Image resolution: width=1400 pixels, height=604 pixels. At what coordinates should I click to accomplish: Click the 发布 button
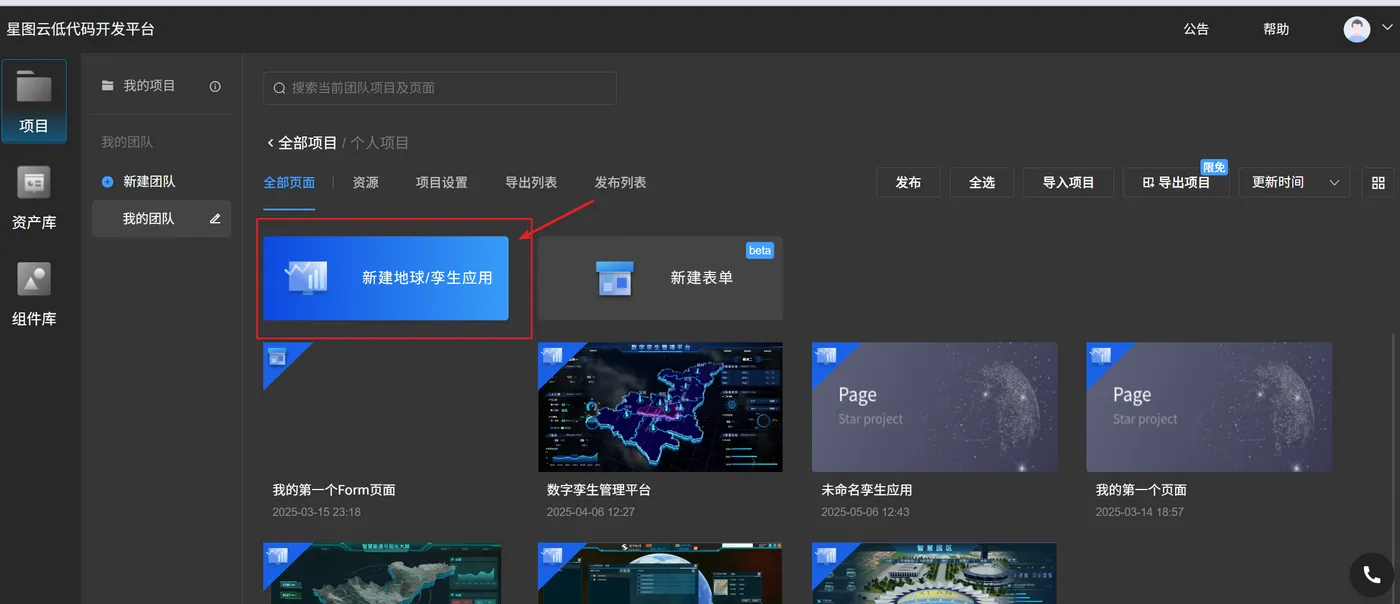(x=908, y=183)
